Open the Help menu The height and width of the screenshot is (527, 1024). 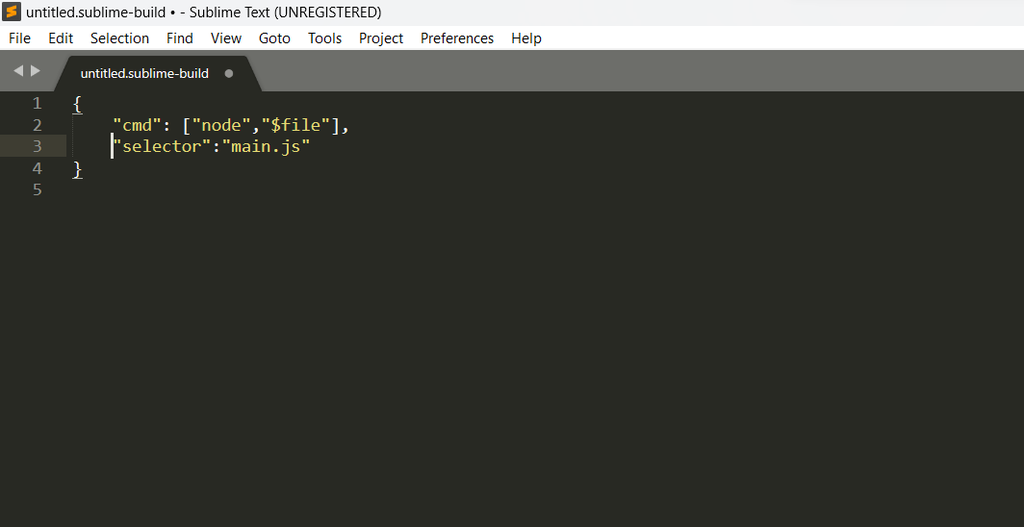click(x=526, y=39)
